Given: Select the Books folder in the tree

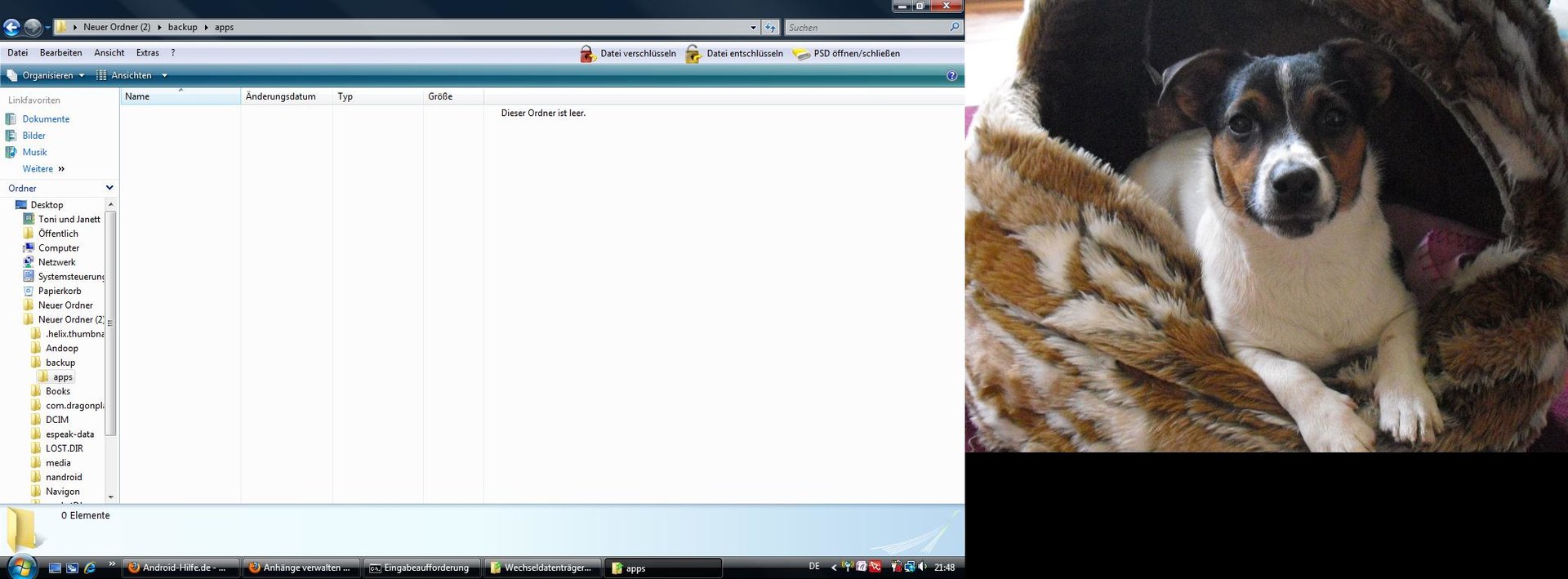Looking at the screenshot, I should coord(58,391).
